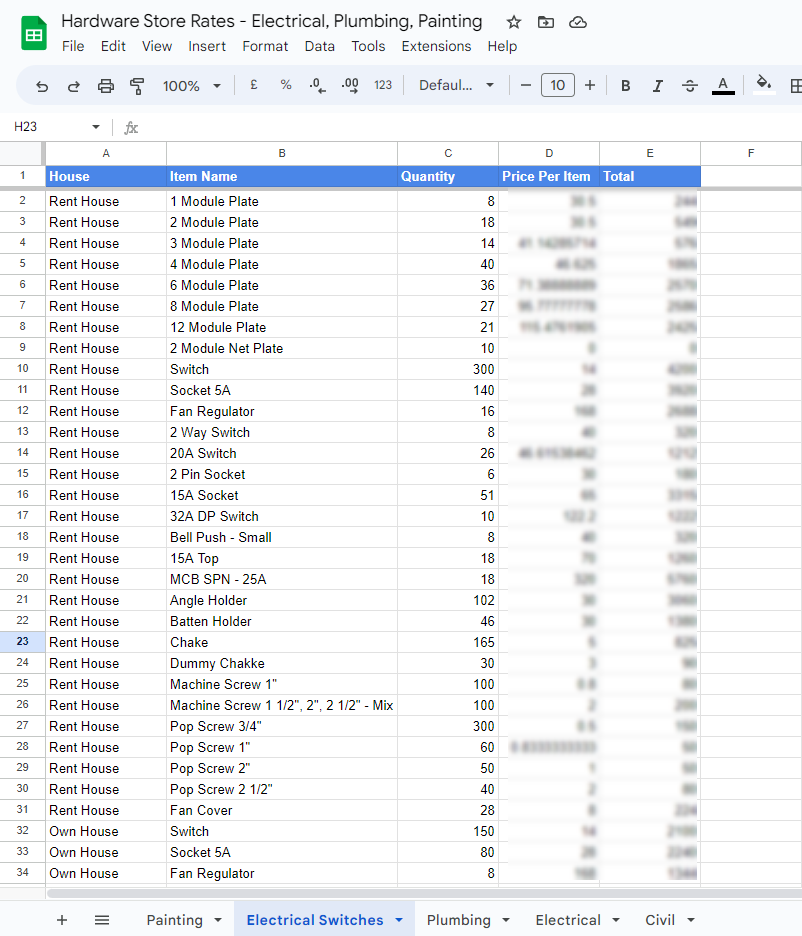Open the fill color picker
802x936 pixels.
(764, 86)
